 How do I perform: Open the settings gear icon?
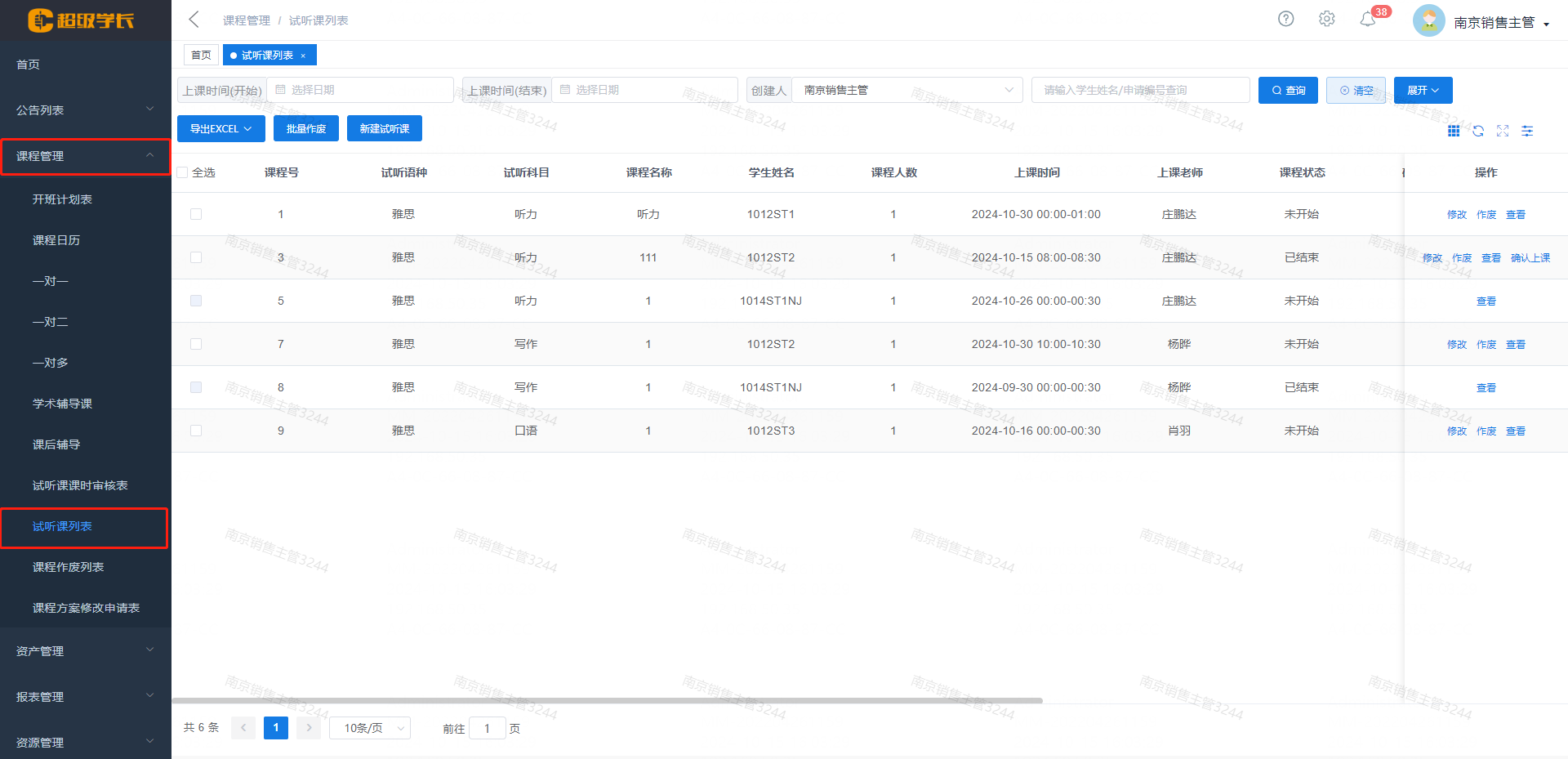point(1326,19)
